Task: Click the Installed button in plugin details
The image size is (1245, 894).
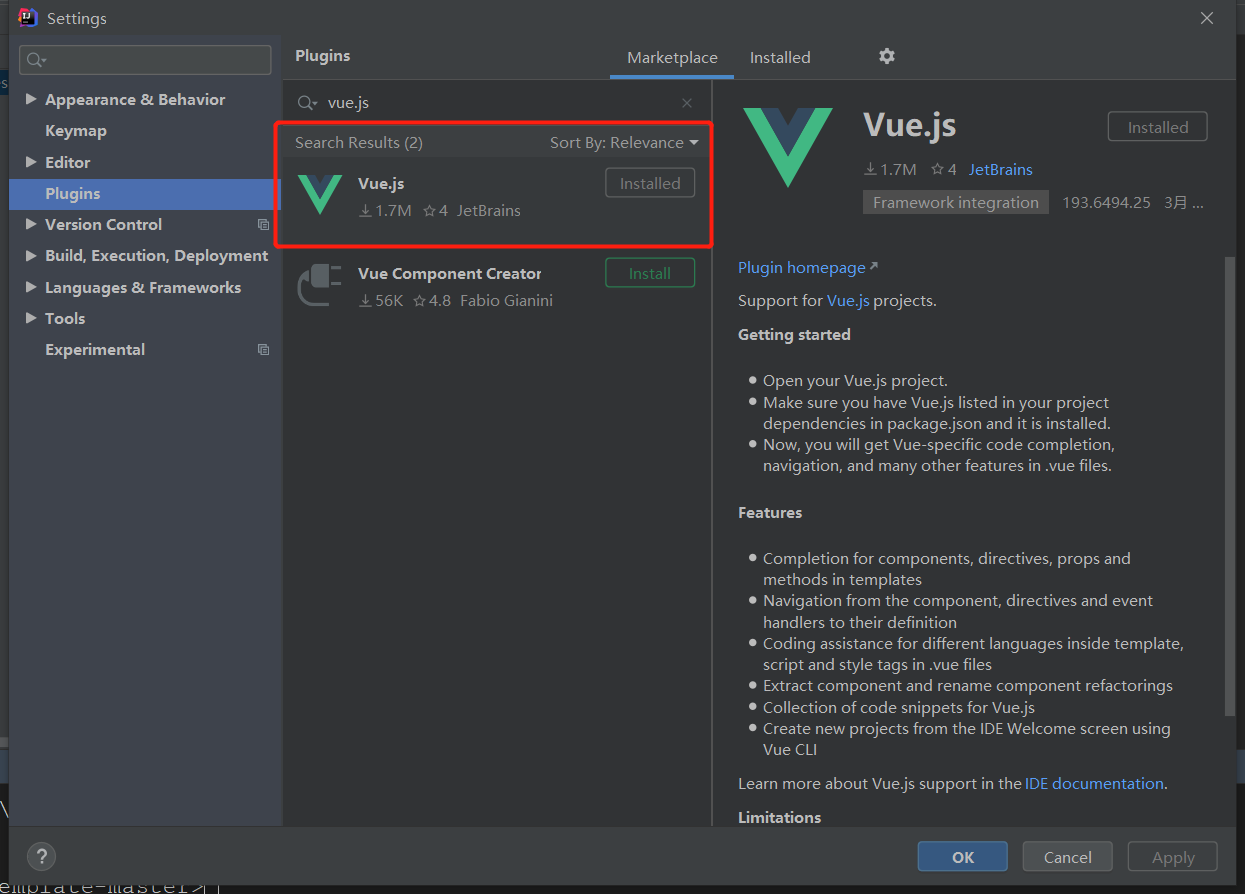Action: [1158, 127]
